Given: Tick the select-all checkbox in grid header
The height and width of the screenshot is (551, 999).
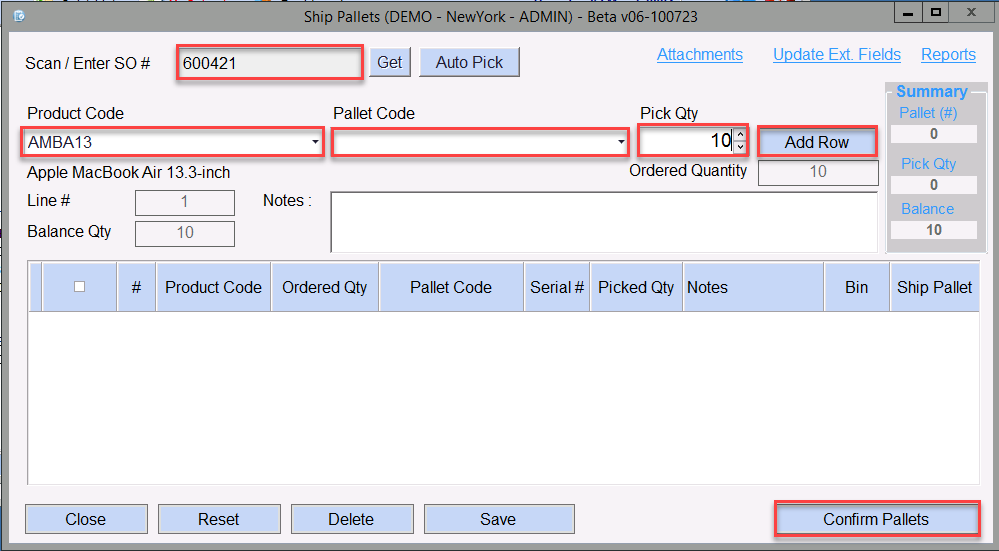Looking at the screenshot, I should [x=80, y=287].
